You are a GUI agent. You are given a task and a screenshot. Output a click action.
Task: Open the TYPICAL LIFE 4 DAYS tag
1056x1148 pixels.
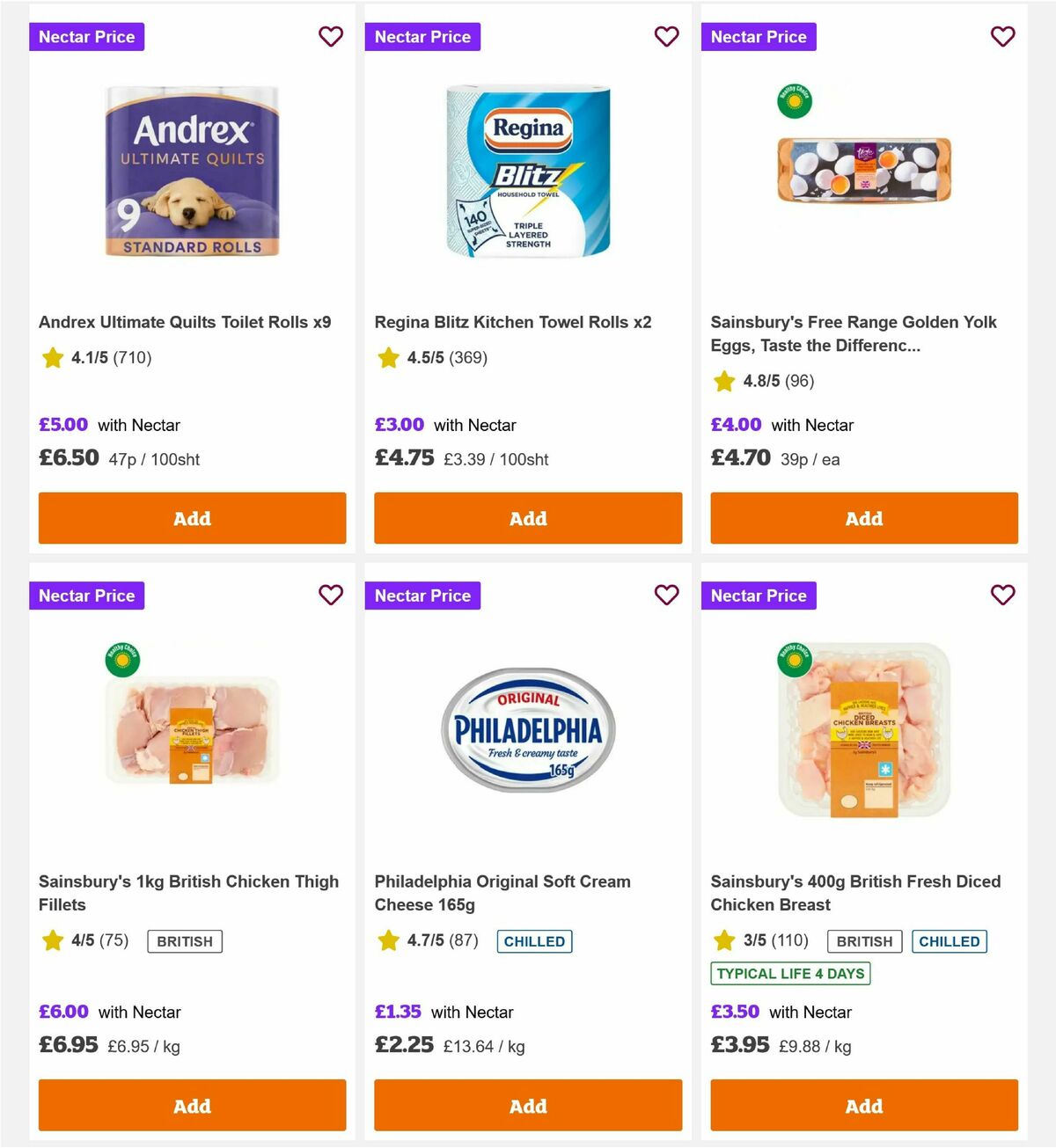[x=789, y=974]
